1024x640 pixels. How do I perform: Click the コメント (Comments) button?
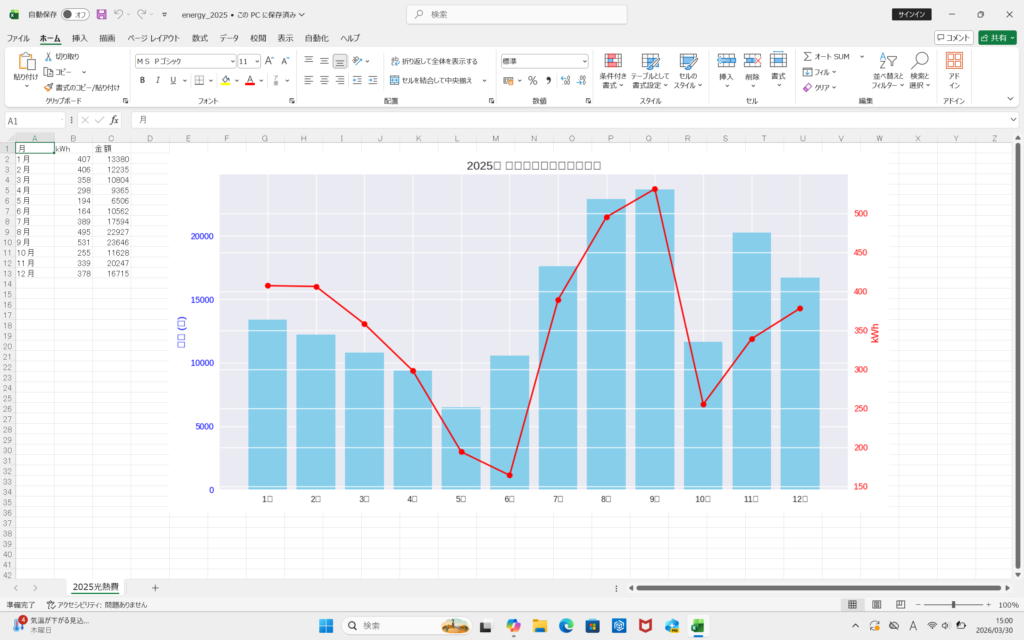point(953,38)
